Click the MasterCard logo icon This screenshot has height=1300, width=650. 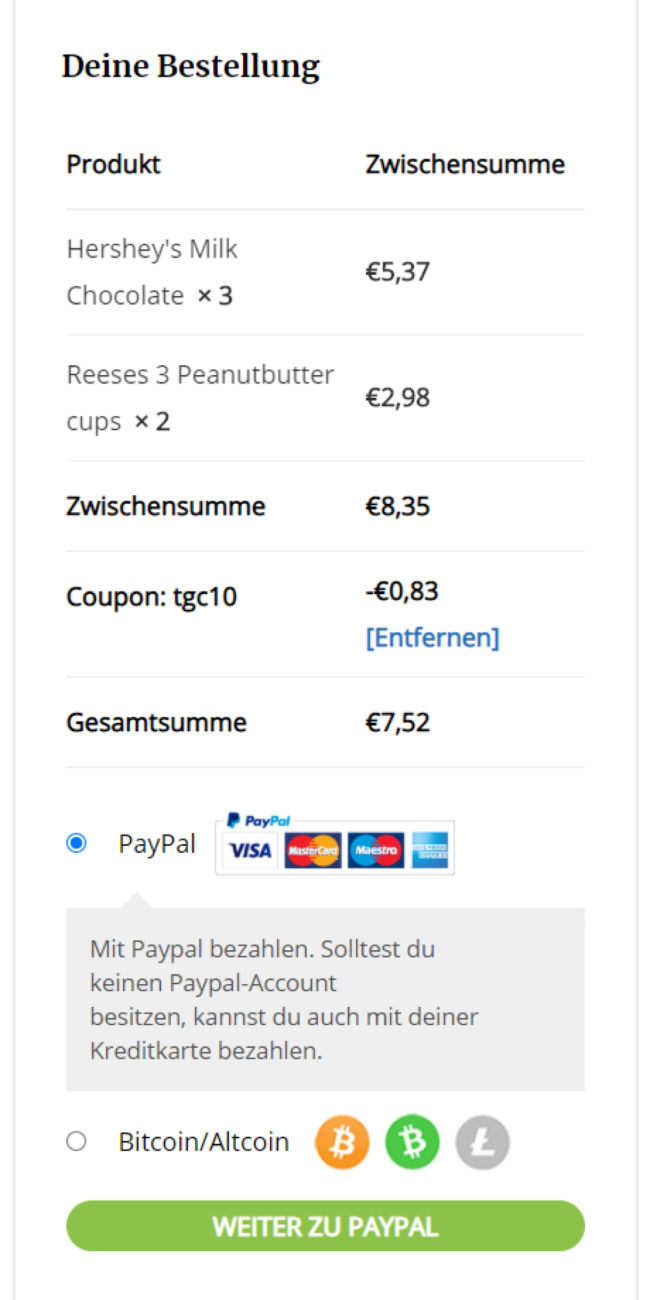tap(313, 850)
